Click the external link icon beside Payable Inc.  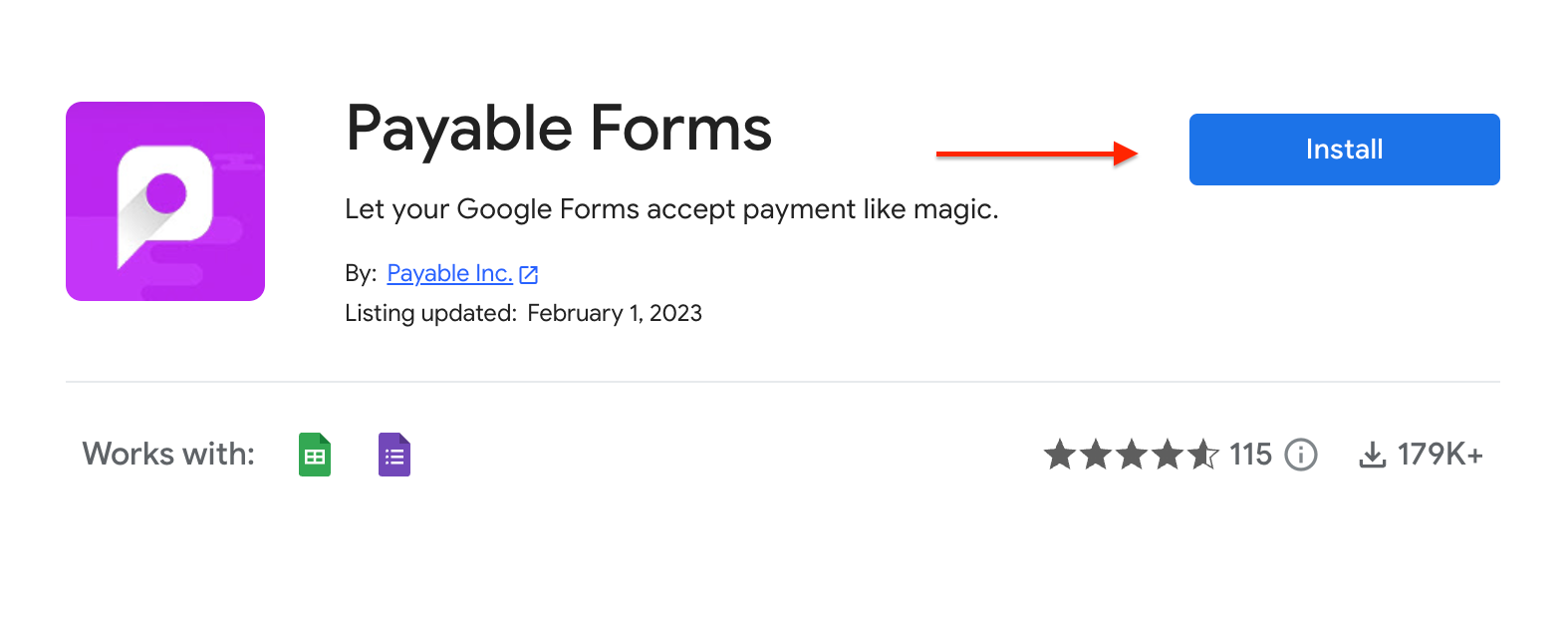click(x=529, y=274)
